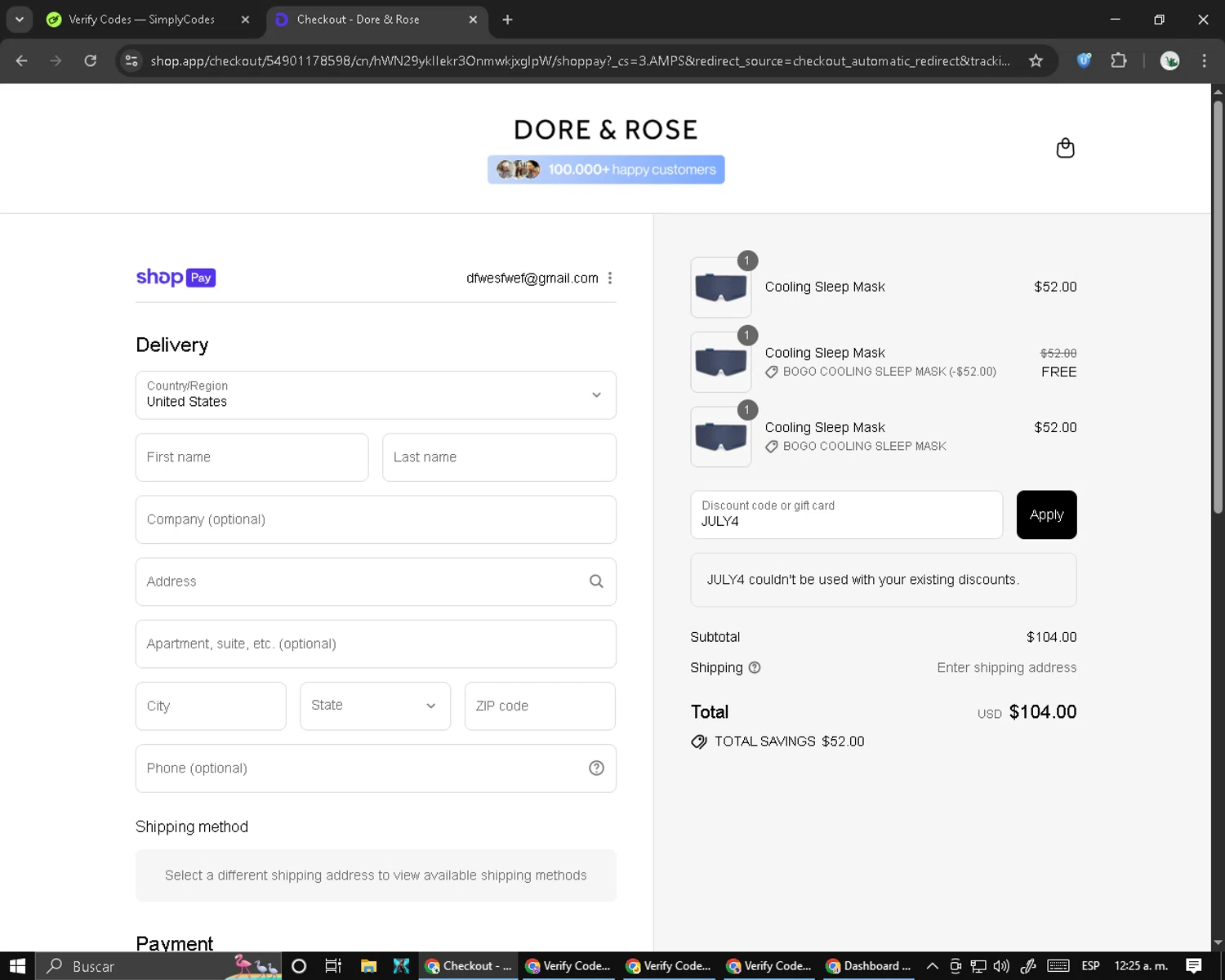Open the Cortana circle icon in taskbar
Image resolution: width=1225 pixels, height=980 pixels.
tap(299, 966)
